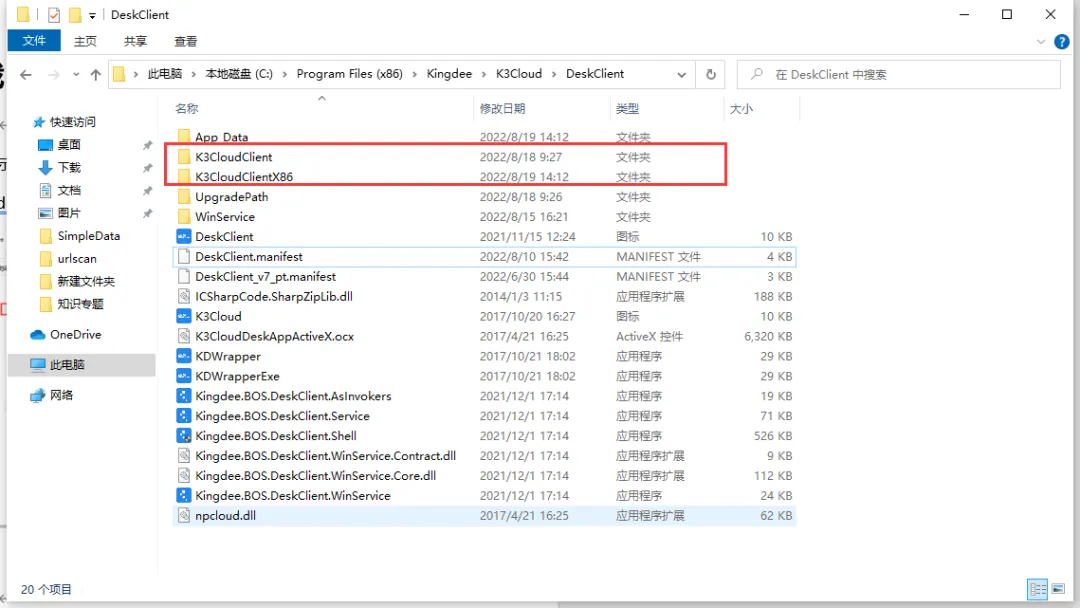Expand arrow after Kingdee breadcrumb
Image resolution: width=1080 pixels, height=608 pixels.
[x=484, y=74]
